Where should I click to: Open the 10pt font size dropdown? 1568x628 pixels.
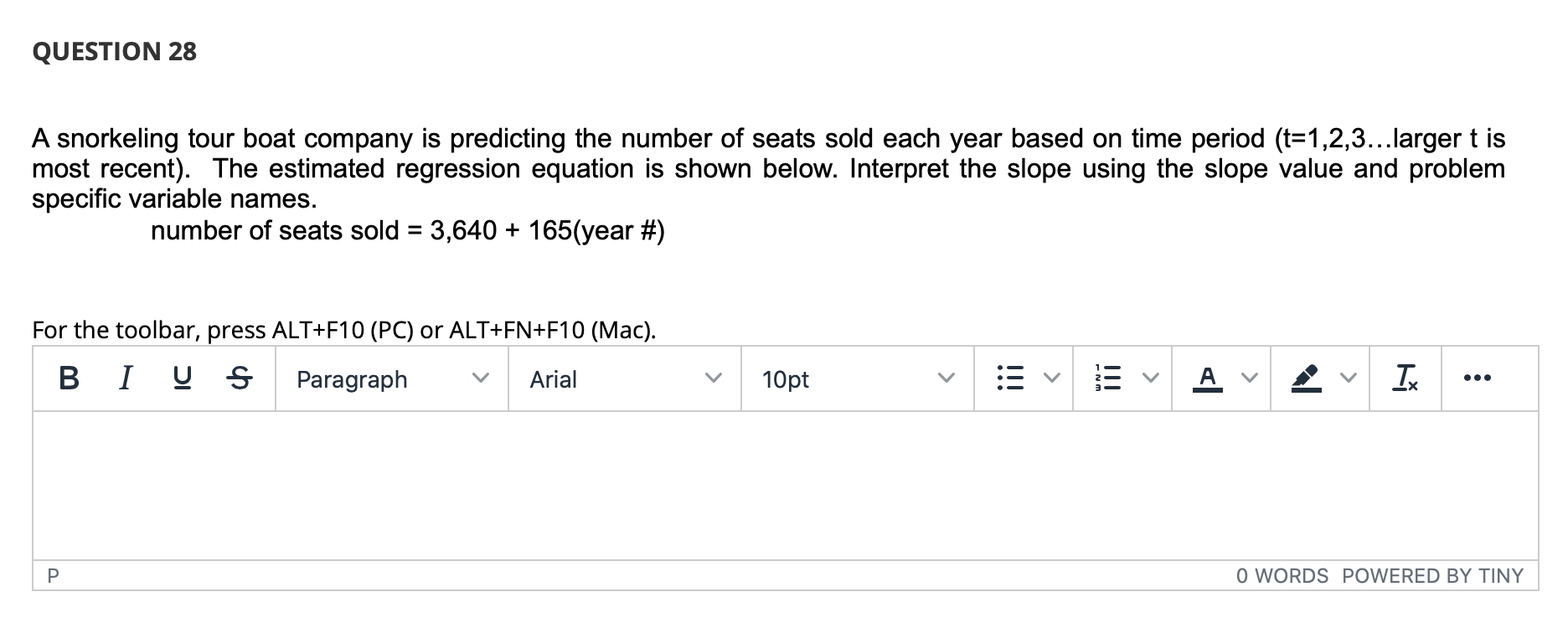857,379
